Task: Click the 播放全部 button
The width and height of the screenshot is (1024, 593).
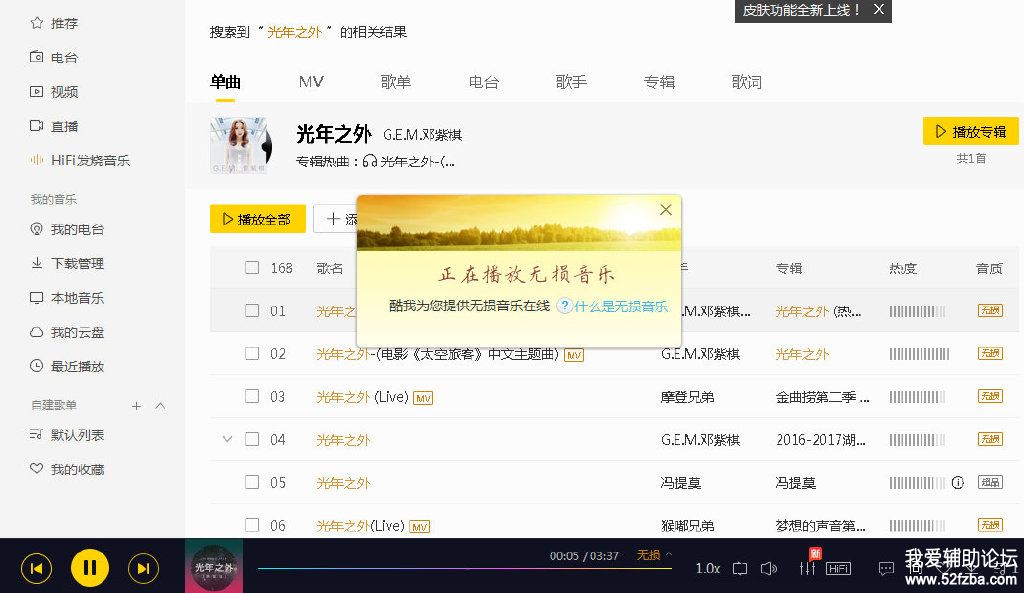Action: pos(257,219)
